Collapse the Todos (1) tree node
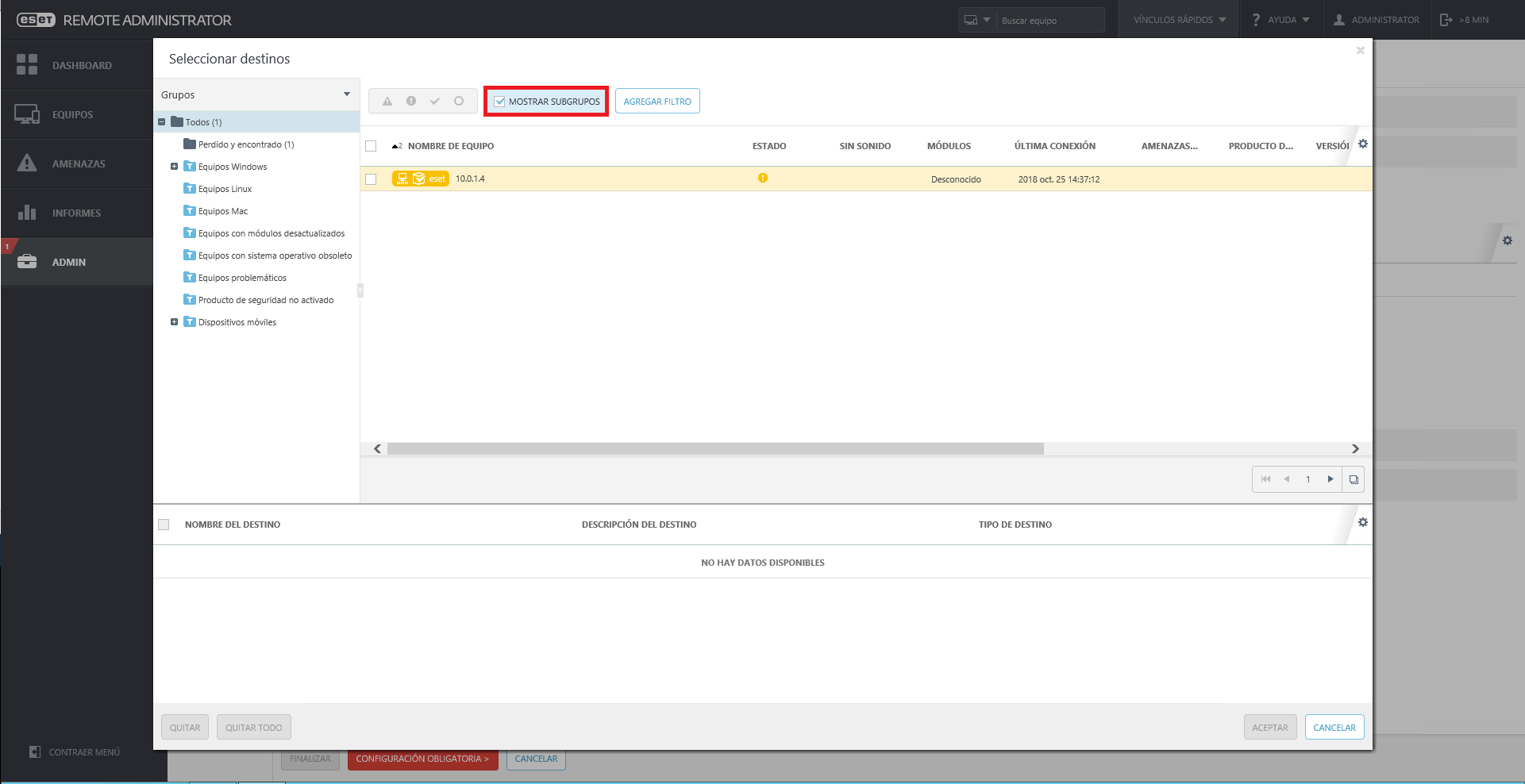This screenshot has height=784, width=1525. coord(162,122)
